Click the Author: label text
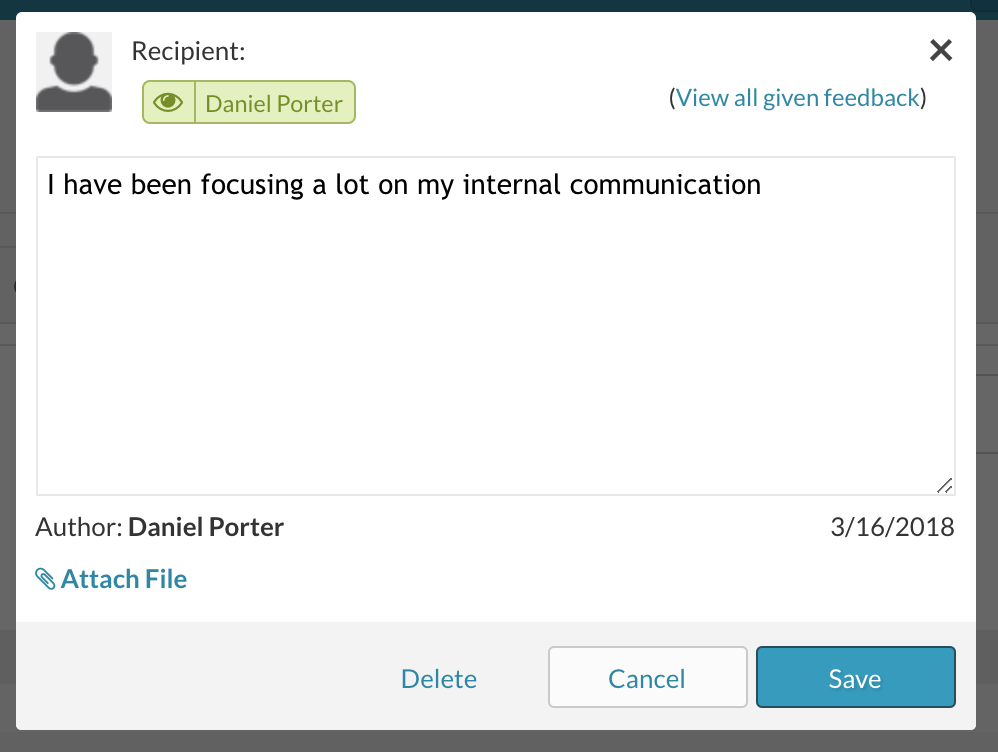Image resolution: width=998 pixels, height=752 pixels. 79,527
